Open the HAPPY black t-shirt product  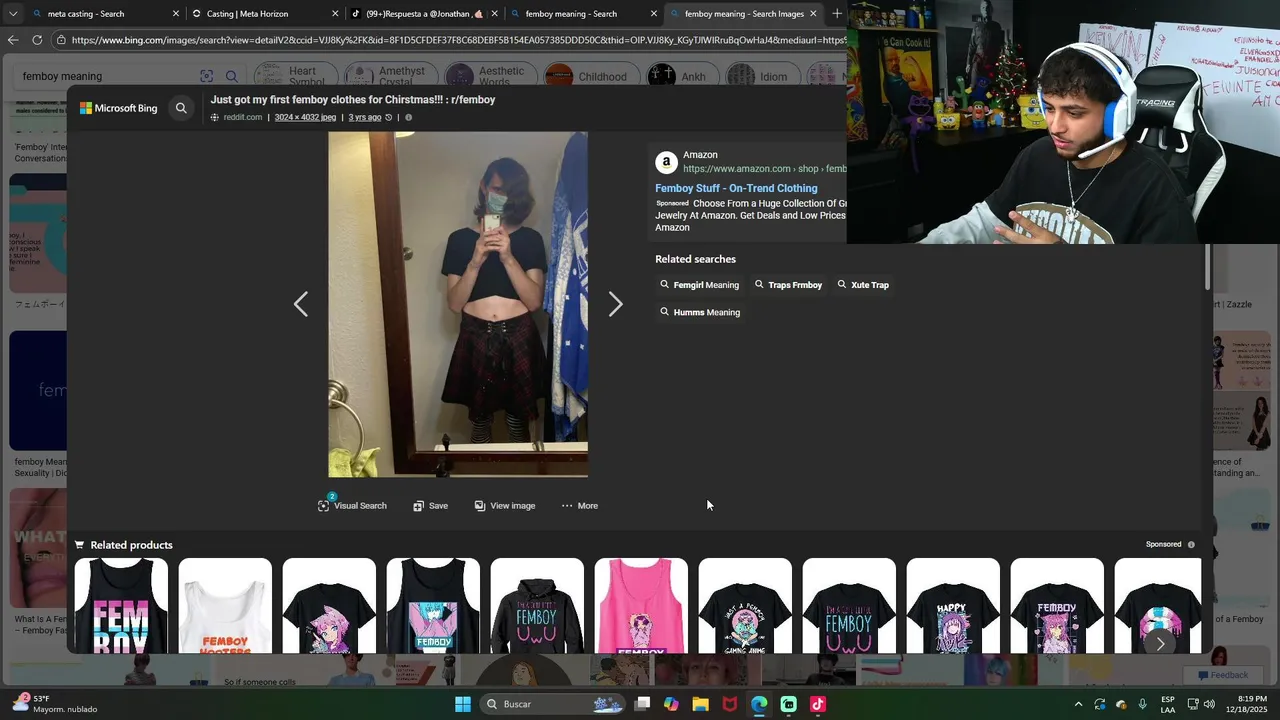click(953, 606)
